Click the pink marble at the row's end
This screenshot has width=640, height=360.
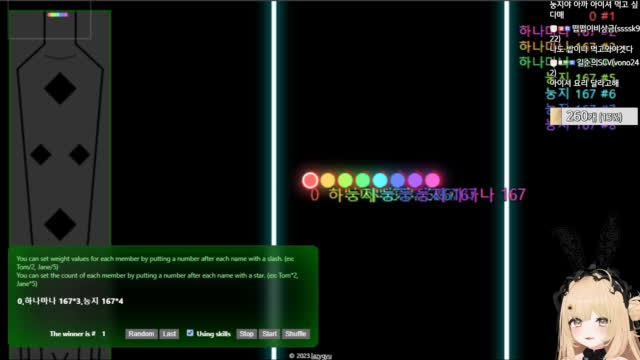click(432, 180)
